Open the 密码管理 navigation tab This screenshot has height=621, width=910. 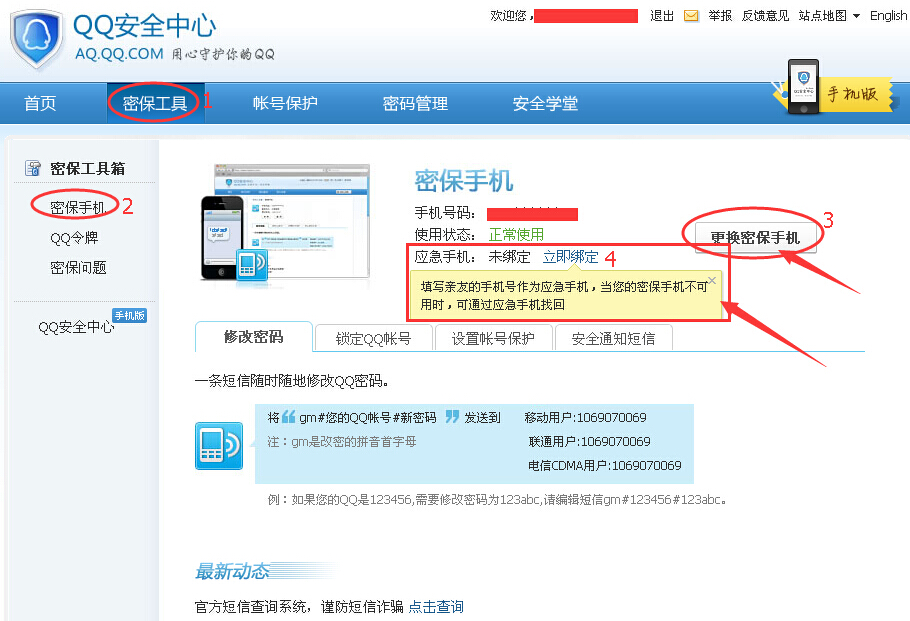[x=415, y=103]
